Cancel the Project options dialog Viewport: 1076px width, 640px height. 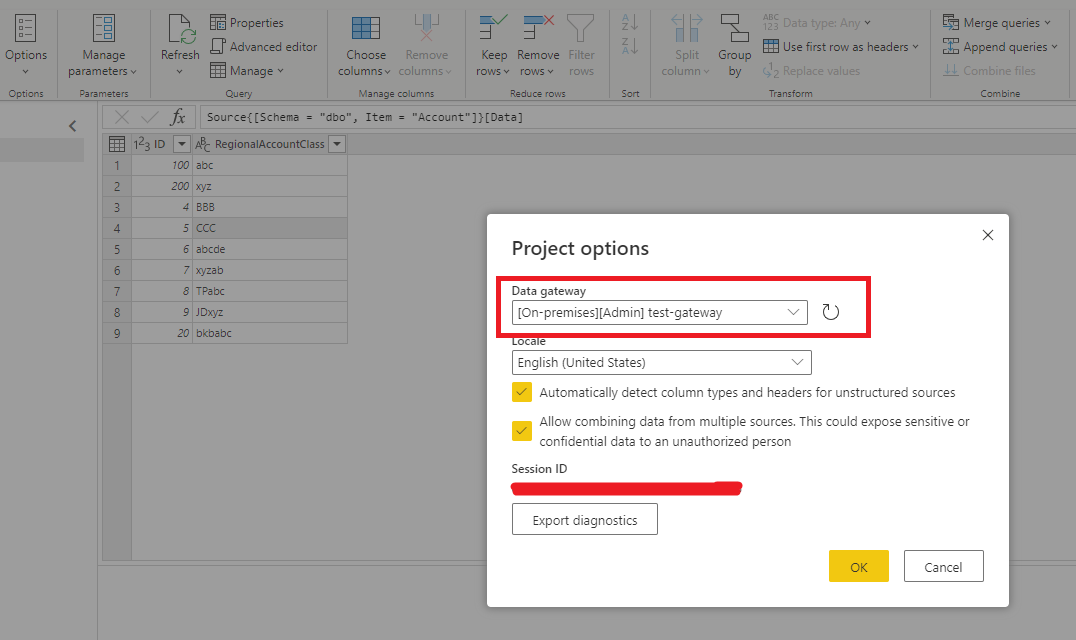point(944,567)
